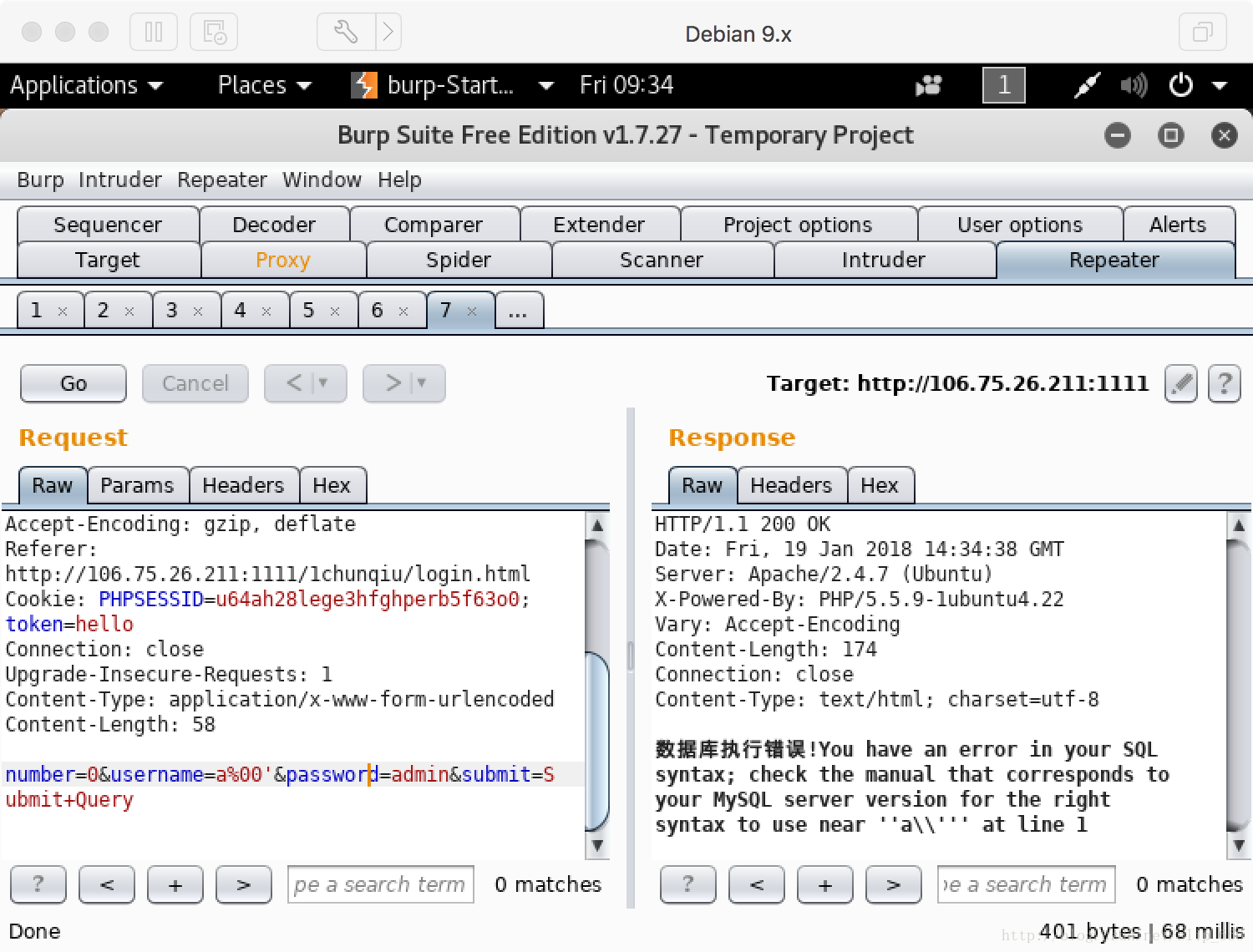Open the back history dropdown arrow

point(323,383)
